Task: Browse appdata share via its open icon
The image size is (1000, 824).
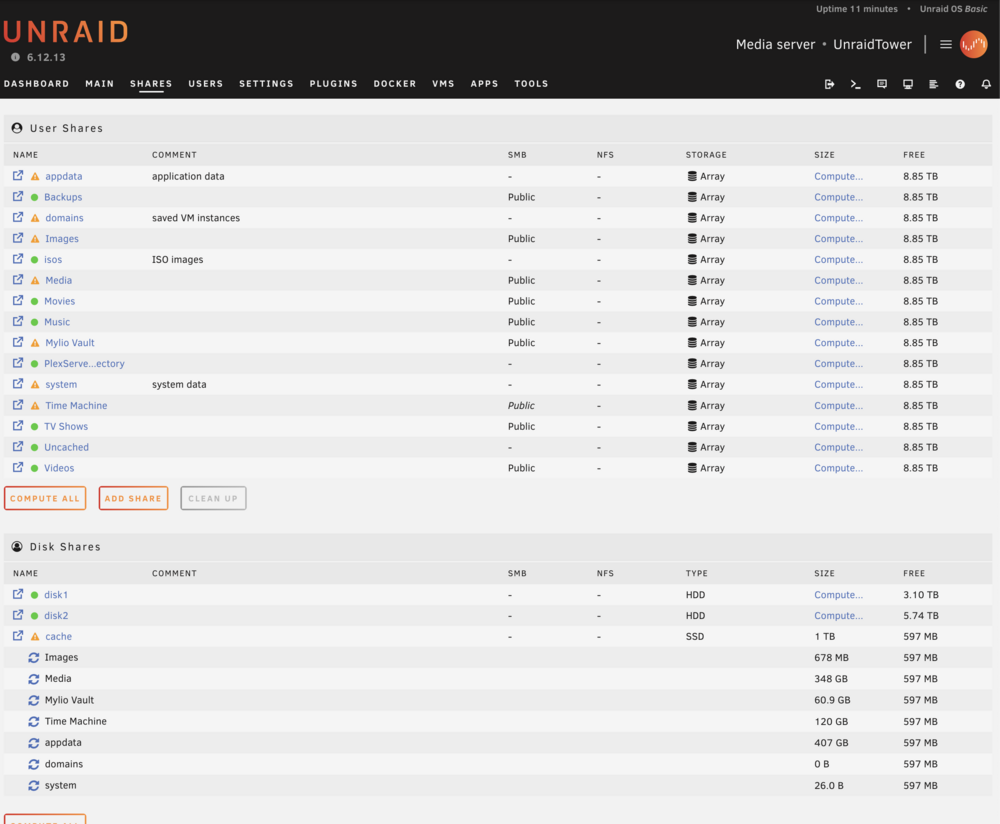Action: point(18,175)
